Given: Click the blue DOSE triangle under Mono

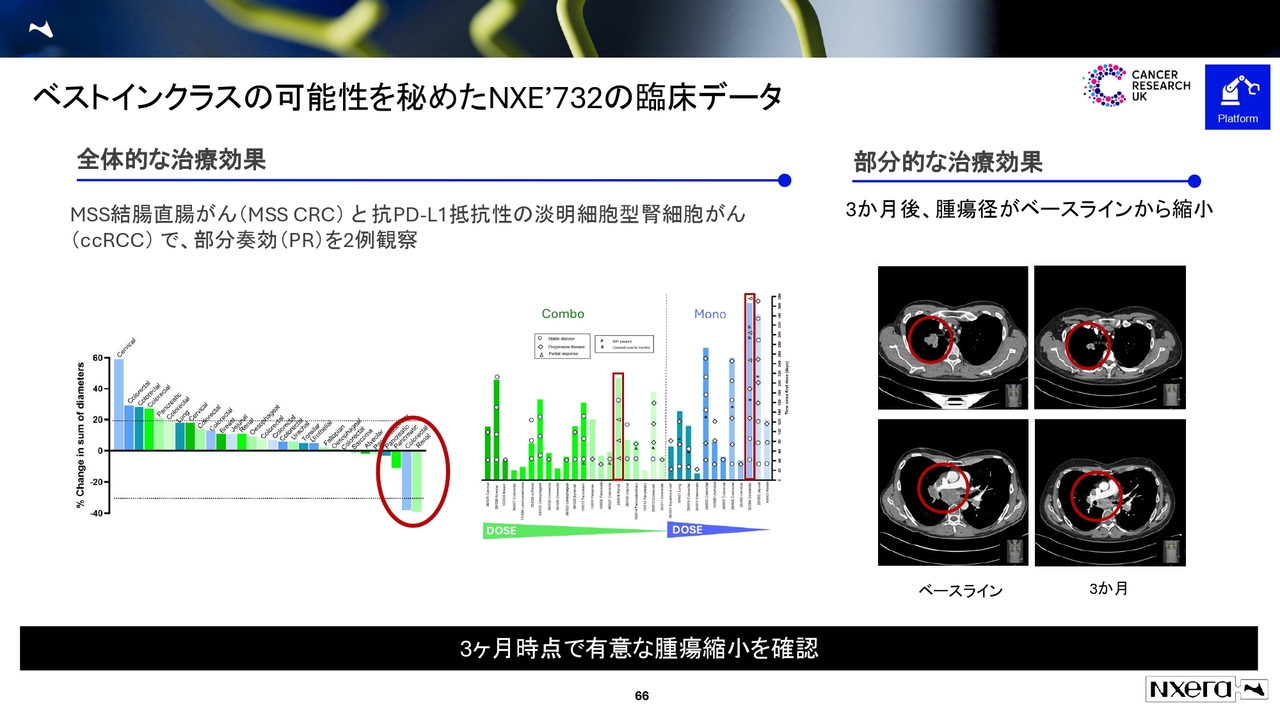Looking at the screenshot, I should (715, 530).
